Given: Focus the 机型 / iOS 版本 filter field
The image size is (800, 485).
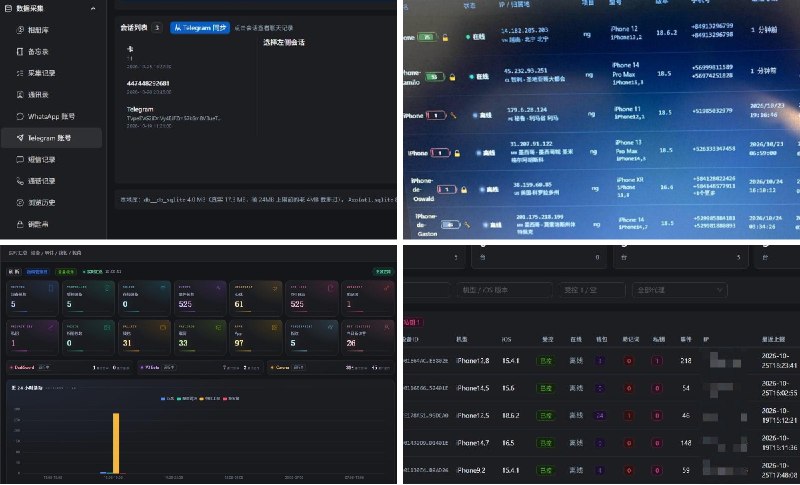Looking at the screenshot, I should 505,290.
